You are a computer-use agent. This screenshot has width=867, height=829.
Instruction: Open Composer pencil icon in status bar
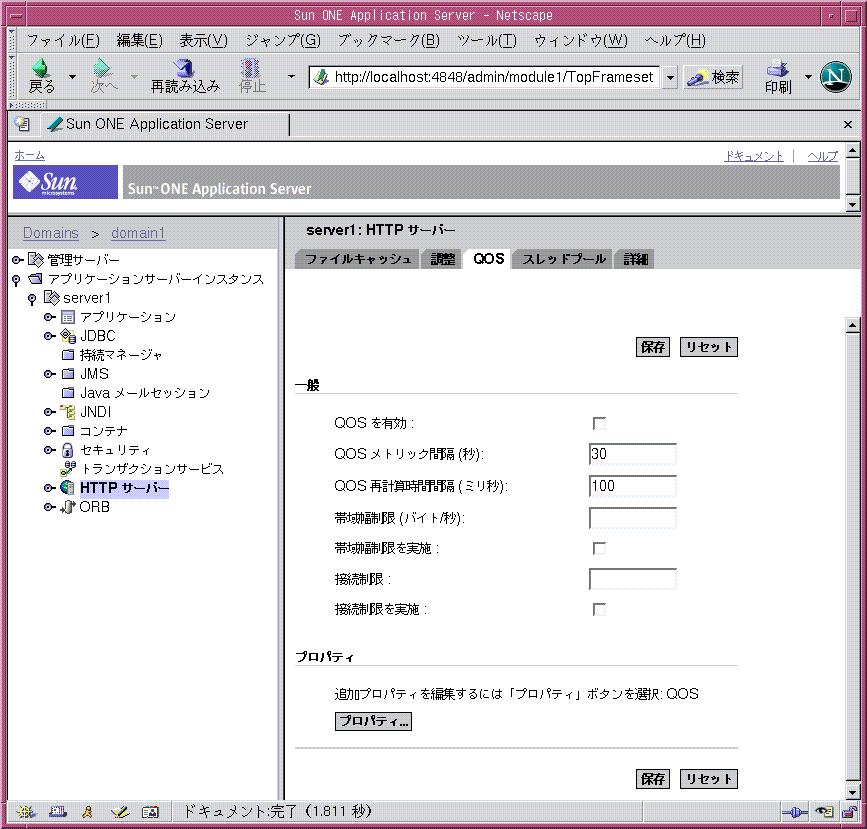point(120,812)
